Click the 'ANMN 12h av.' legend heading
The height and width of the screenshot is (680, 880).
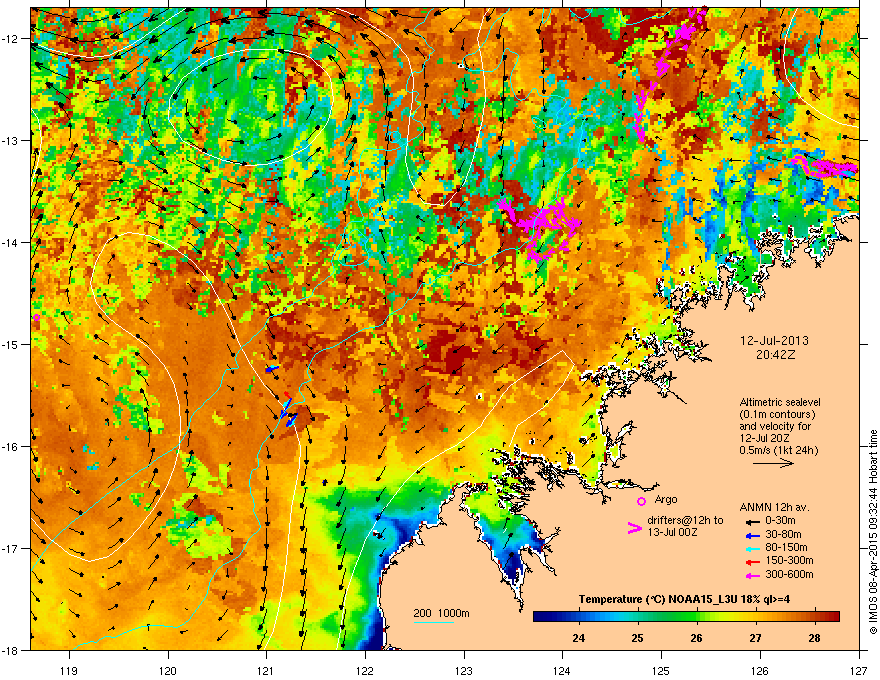(x=774, y=507)
